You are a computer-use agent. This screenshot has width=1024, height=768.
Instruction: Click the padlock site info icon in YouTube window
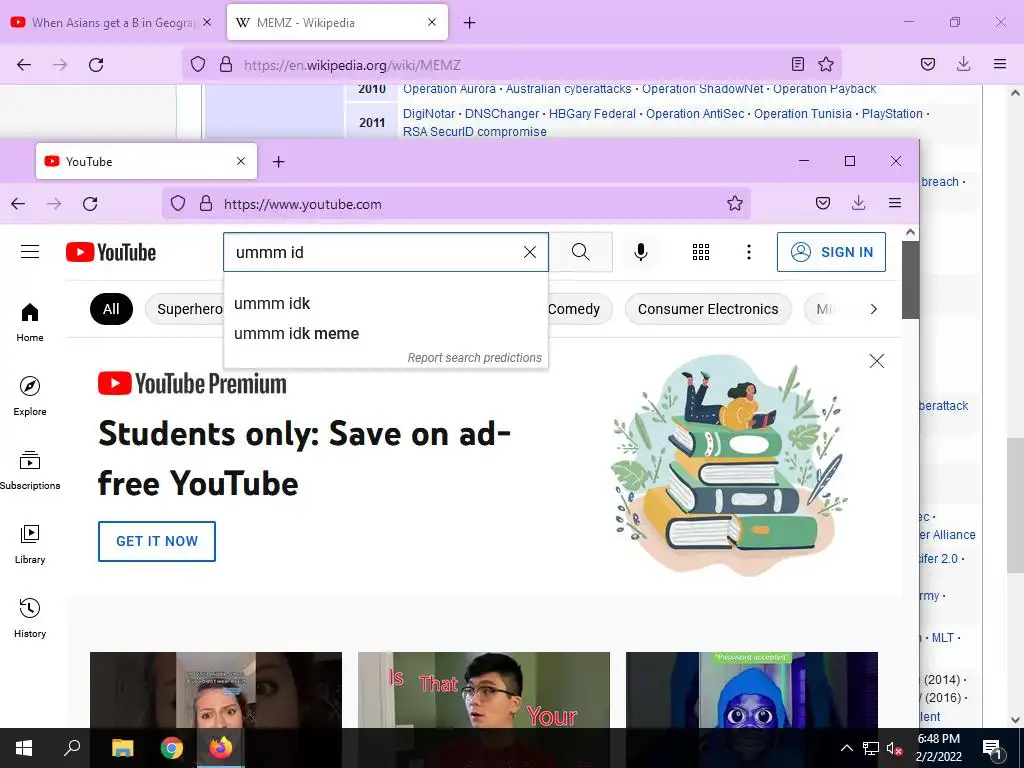click(206, 204)
